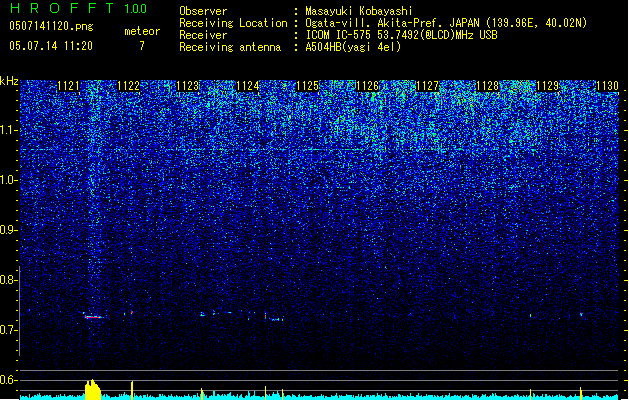The height and width of the screenshot is (400, 629).
Task: Click the meteor count label
Action: 142,31
